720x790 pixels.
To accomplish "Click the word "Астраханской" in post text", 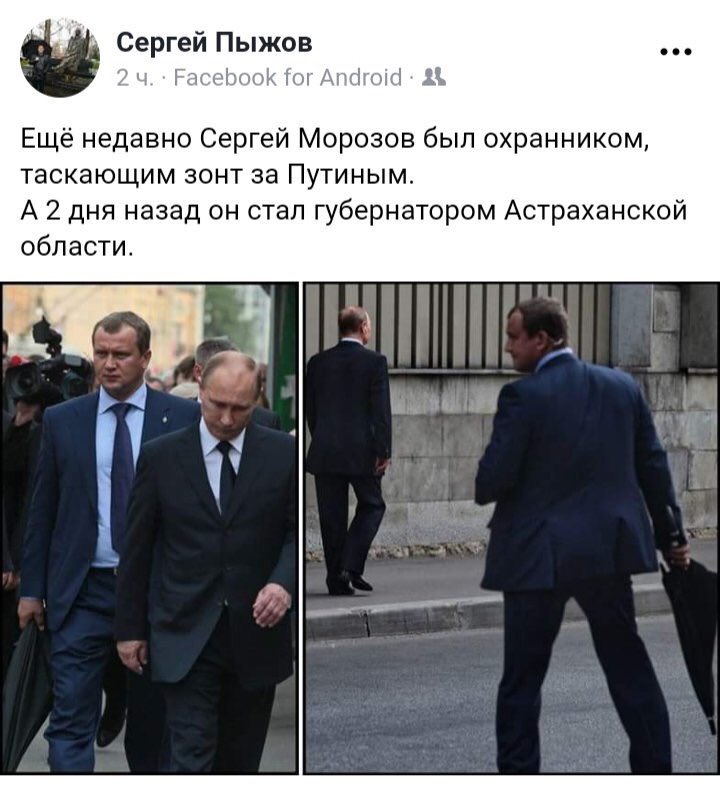I will click(x=596, y=211).
